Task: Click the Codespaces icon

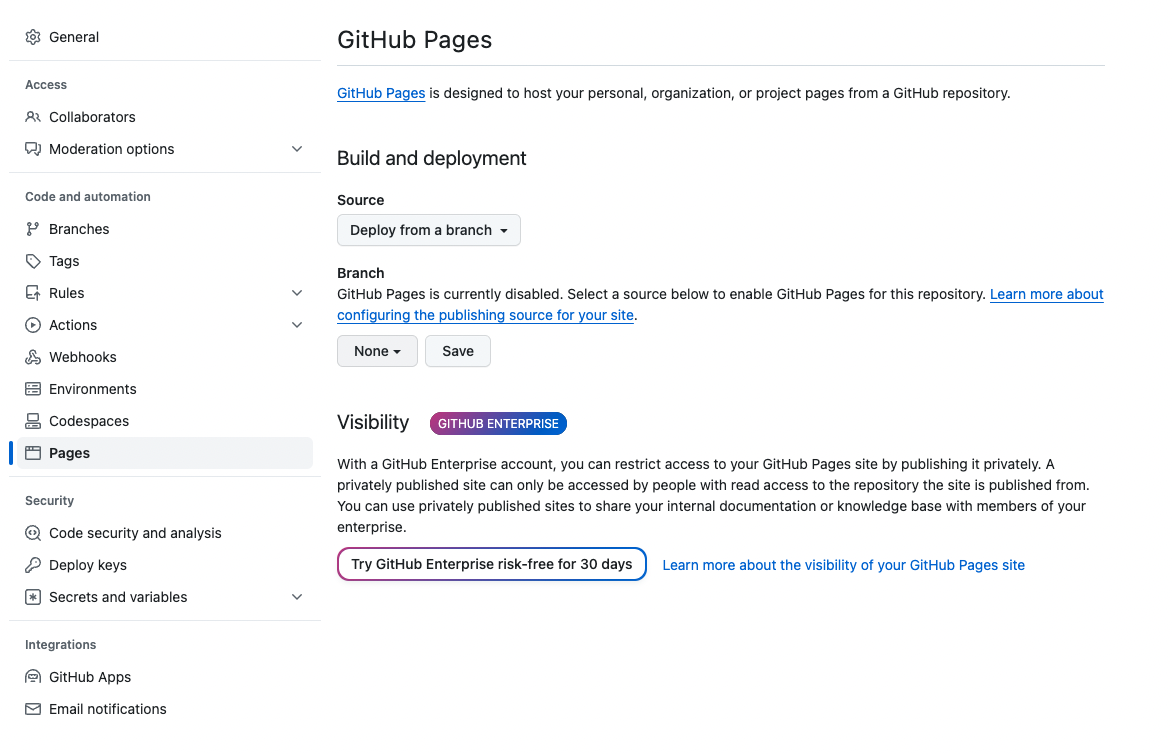Action: pyautogui.click(x=33, y=421)
